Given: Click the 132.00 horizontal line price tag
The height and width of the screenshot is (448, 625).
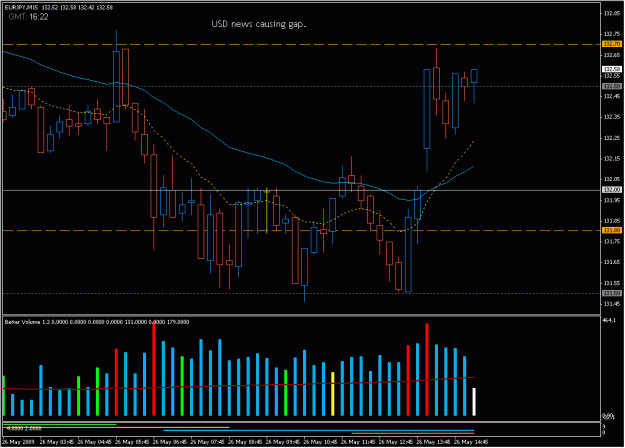Looking at the screenshot, I should pos(612,190).
